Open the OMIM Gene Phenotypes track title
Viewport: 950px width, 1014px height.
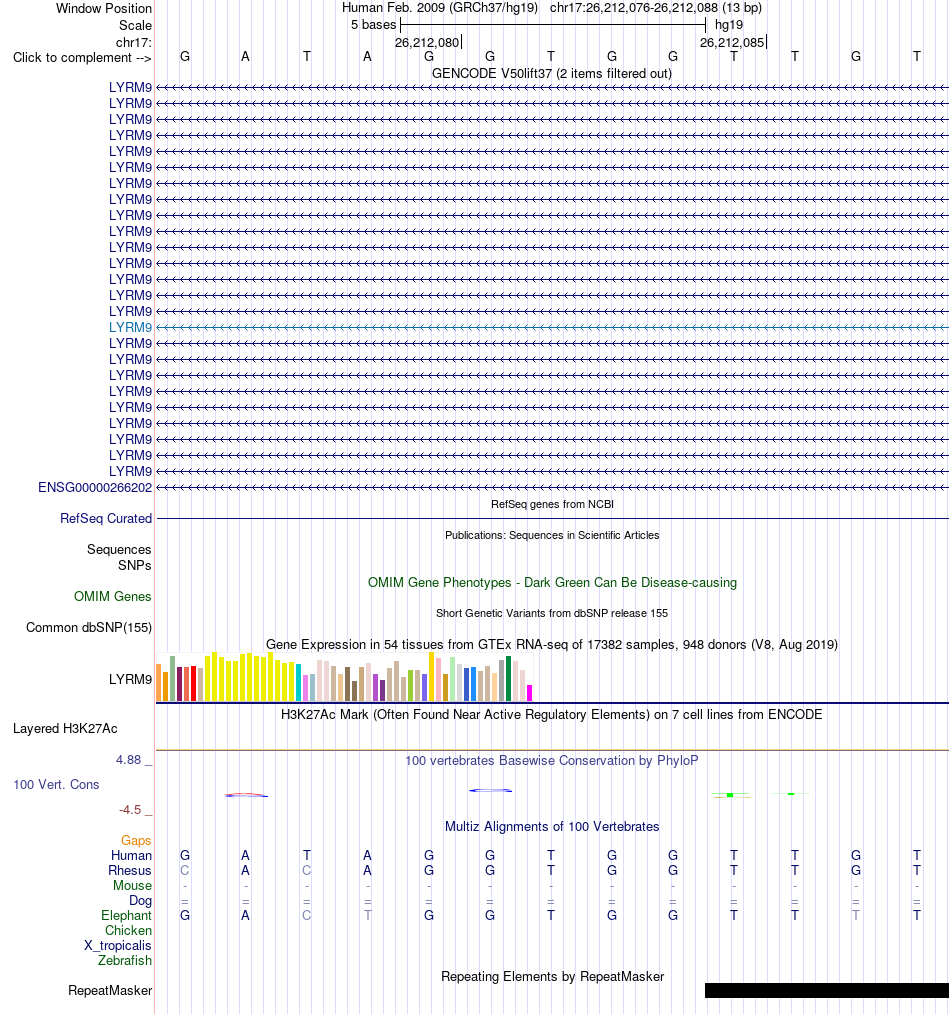552,582
